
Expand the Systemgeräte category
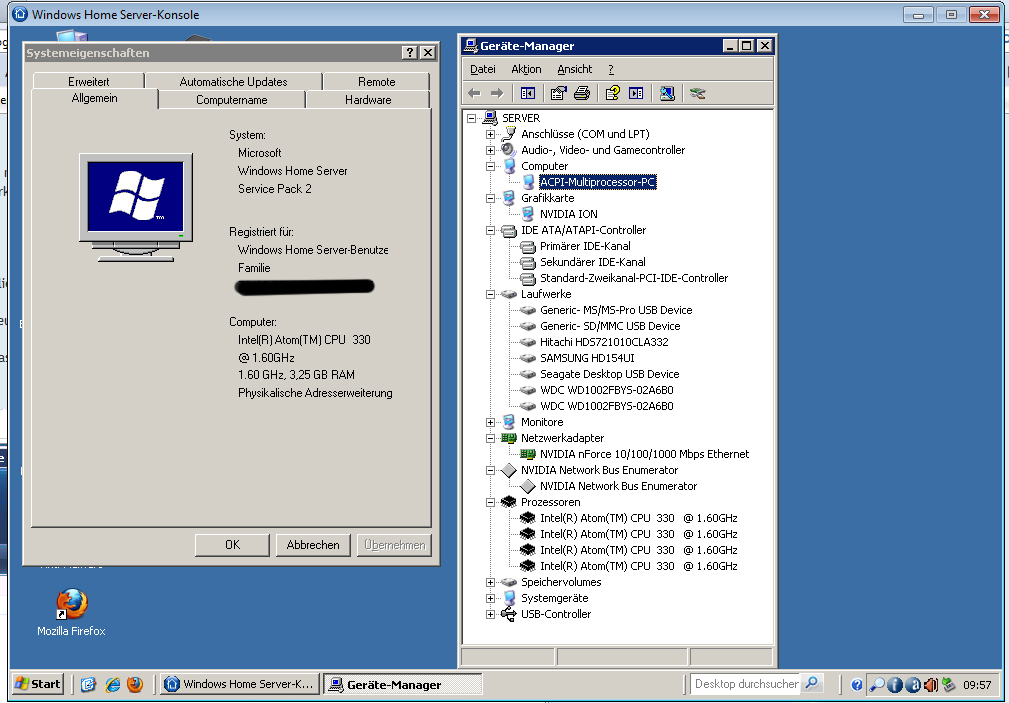(490, 599)
